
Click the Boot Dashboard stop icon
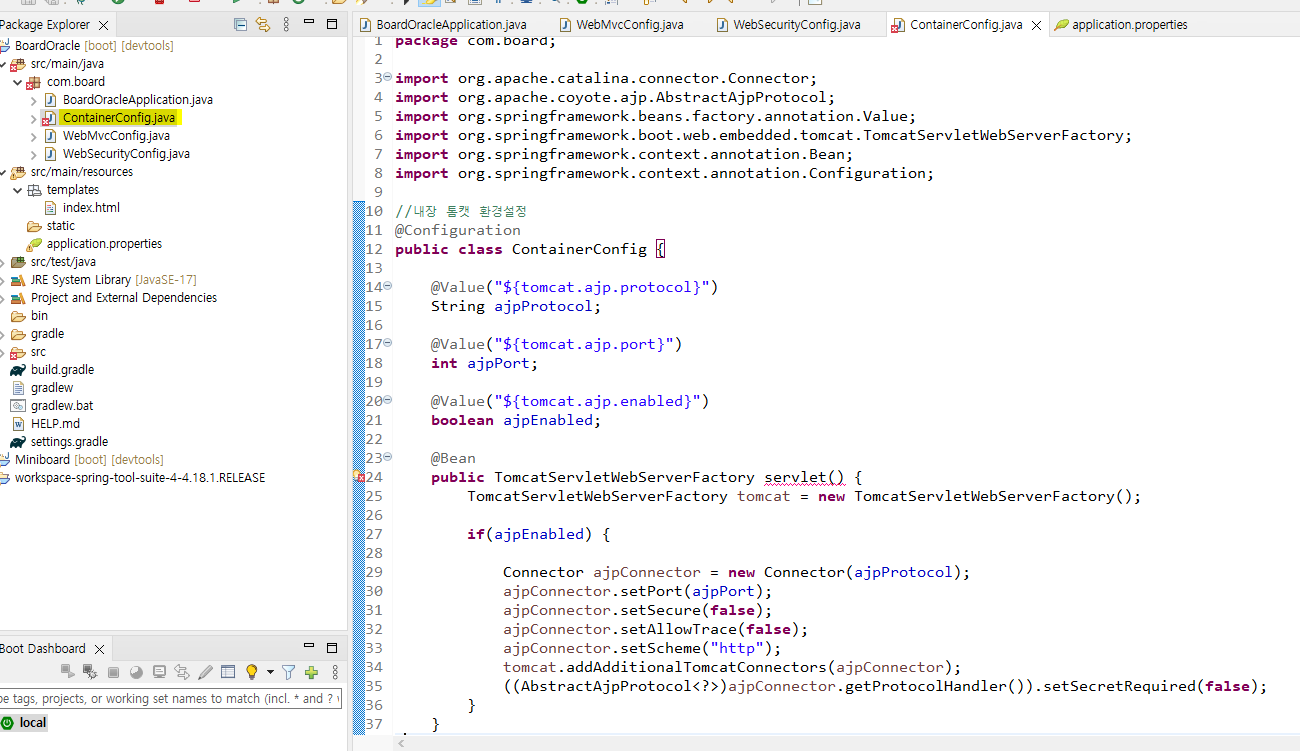[113, 672]
